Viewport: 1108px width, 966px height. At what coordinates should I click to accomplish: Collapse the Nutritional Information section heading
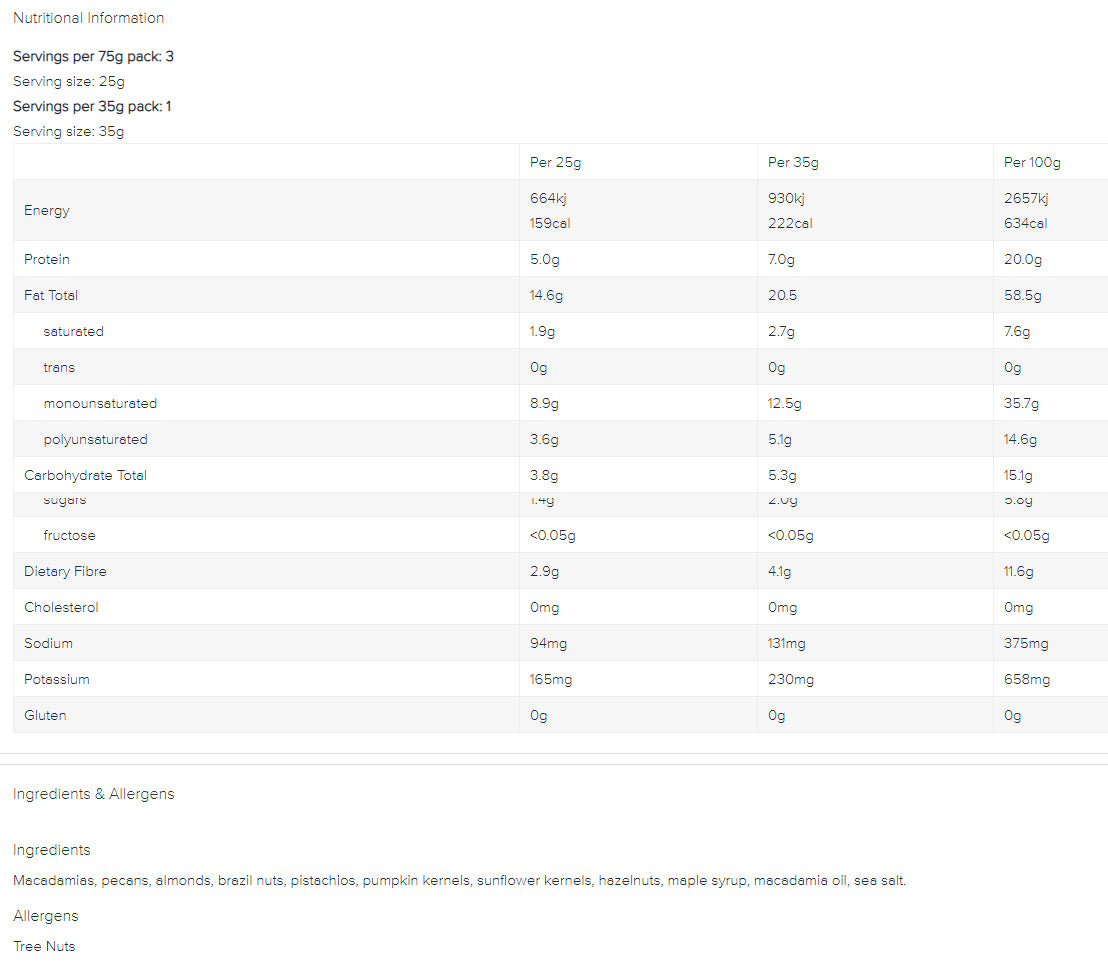point(88,18)
